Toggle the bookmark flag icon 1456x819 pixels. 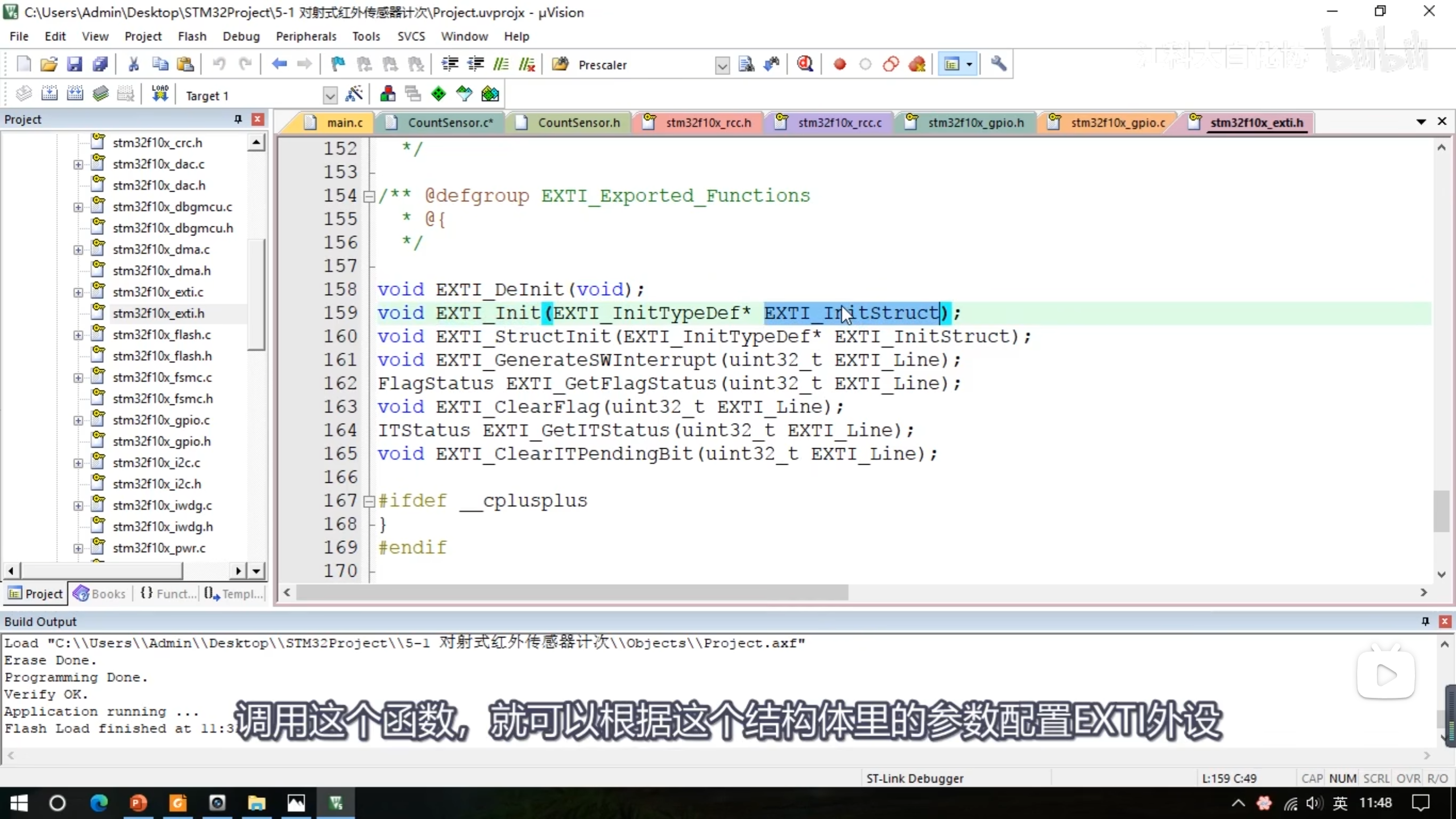[x=338, y=64]
